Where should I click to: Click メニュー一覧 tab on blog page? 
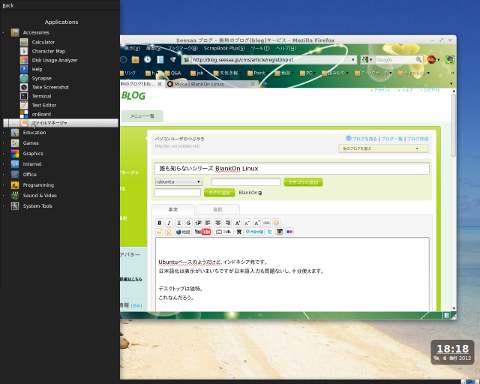(x=142, y=116)
